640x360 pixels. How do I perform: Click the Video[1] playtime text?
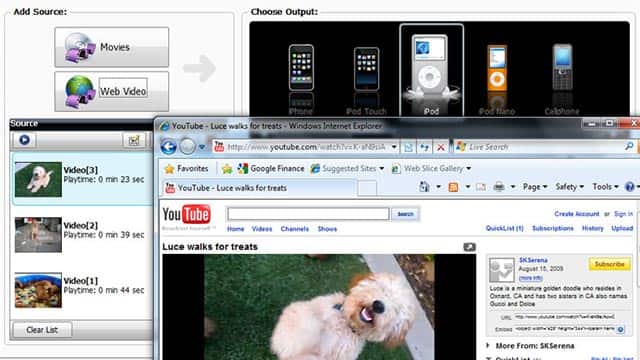click(x=104, y=291)
